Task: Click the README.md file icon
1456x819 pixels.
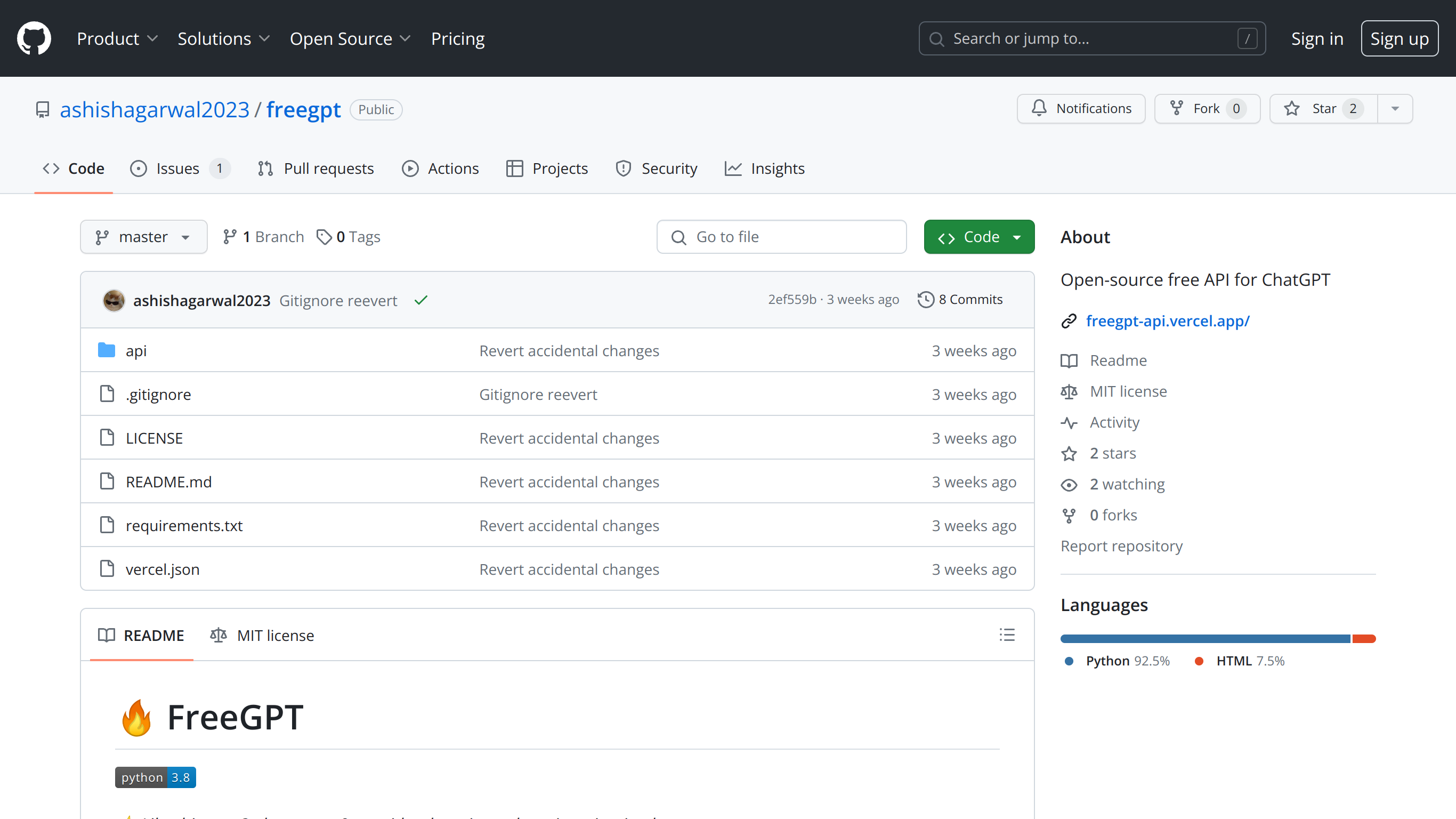Action: (x=107, y=481)
